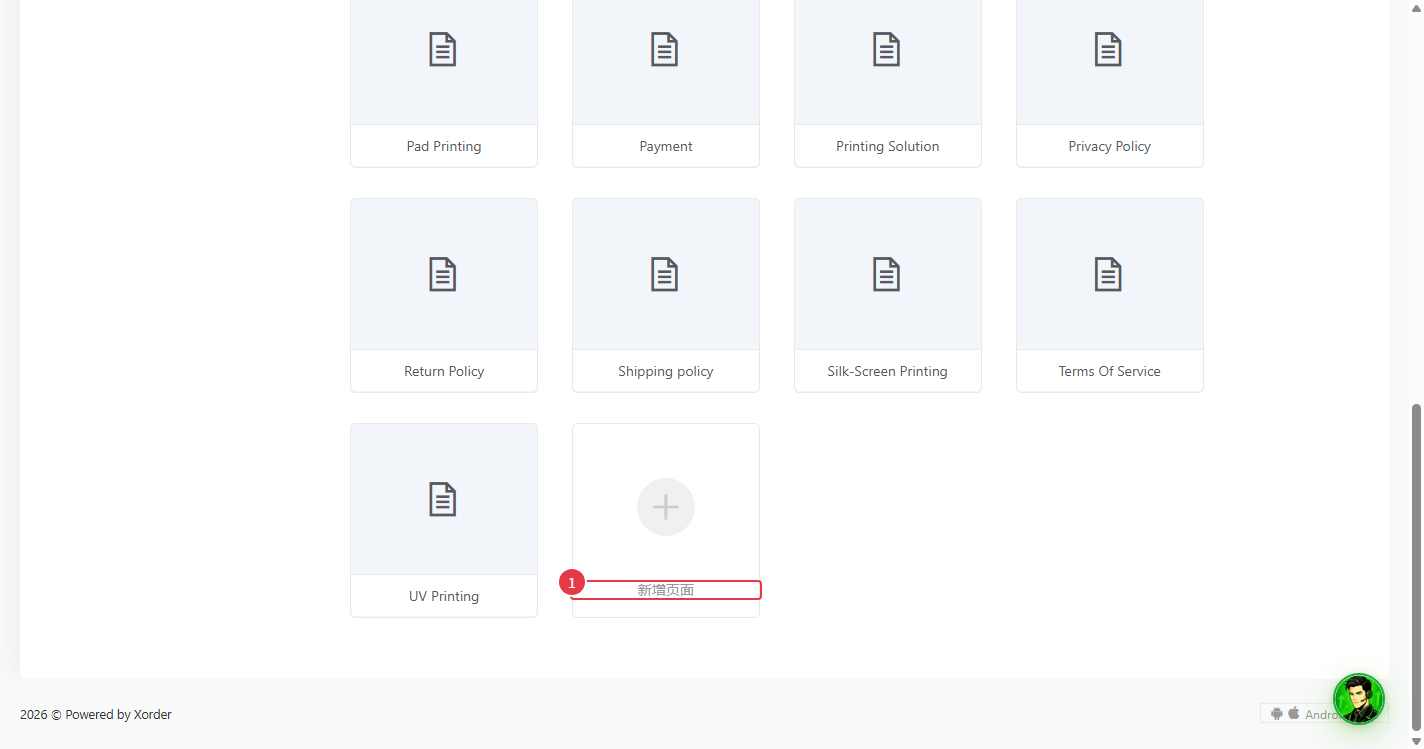Select the Terms Of Service title

(x=1110, y=371)
